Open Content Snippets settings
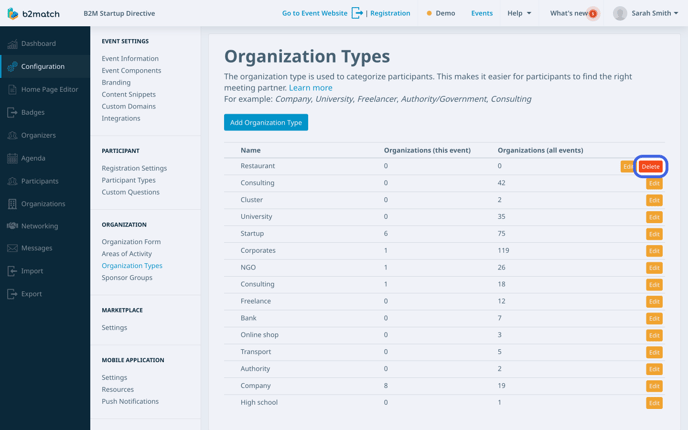Screen dimensions: 688x430 (x=129, y=94)
